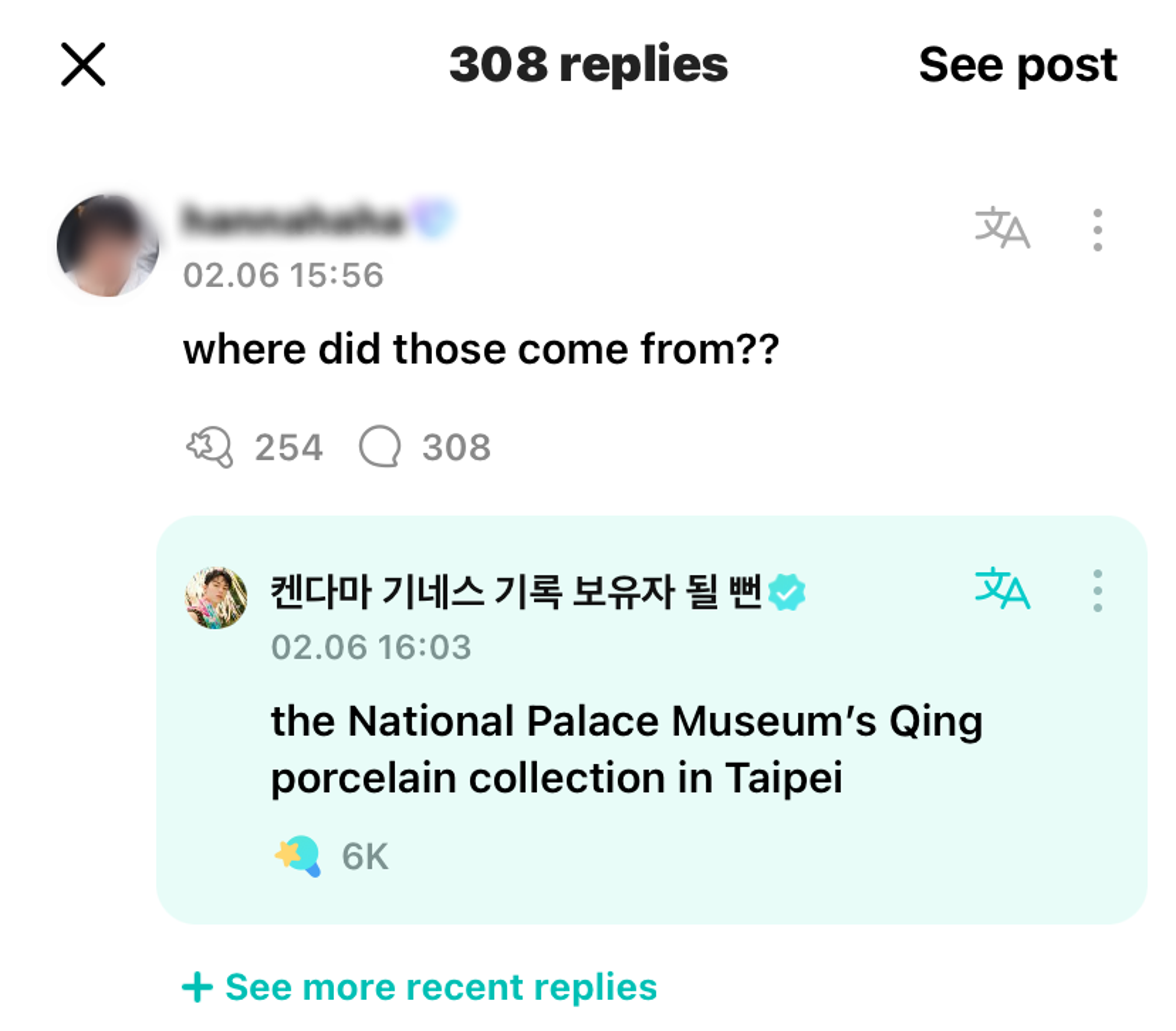Open three-dot menu on fan comment
The height and width of the screenshot is (1031, 1176).
coord(1097,229)
